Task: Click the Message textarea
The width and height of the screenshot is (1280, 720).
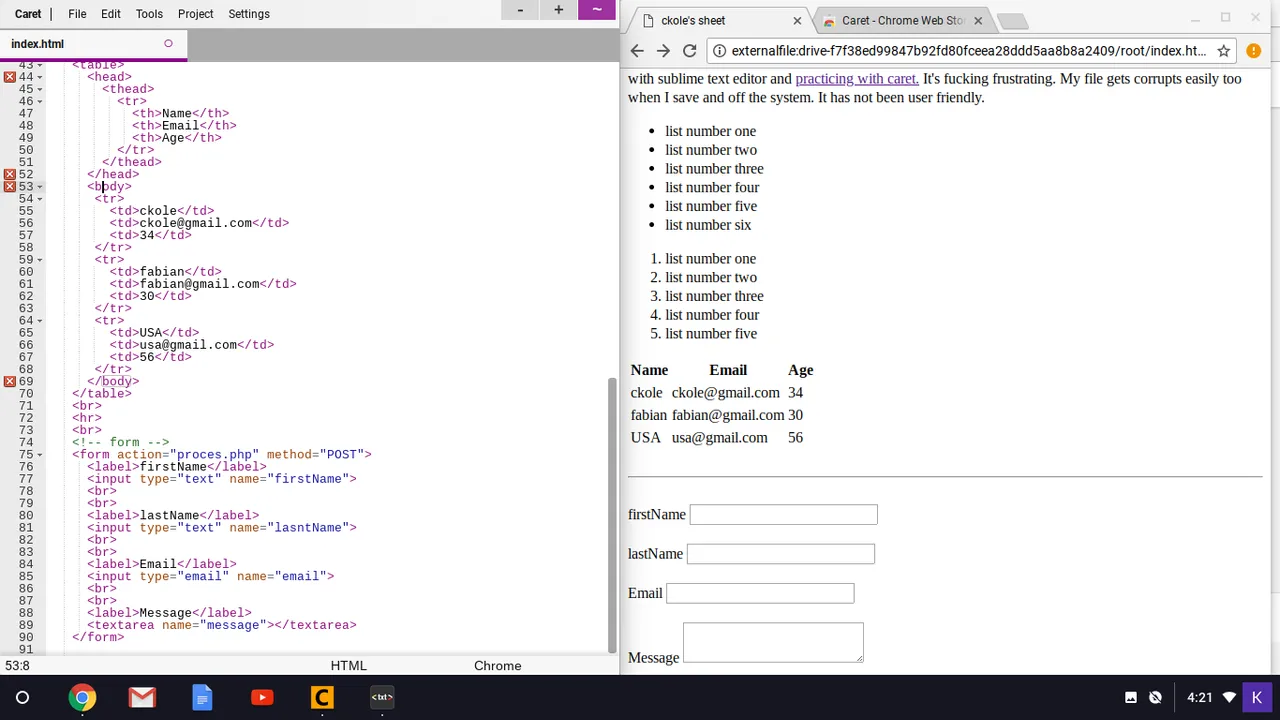Action: (x=773, y=642)
